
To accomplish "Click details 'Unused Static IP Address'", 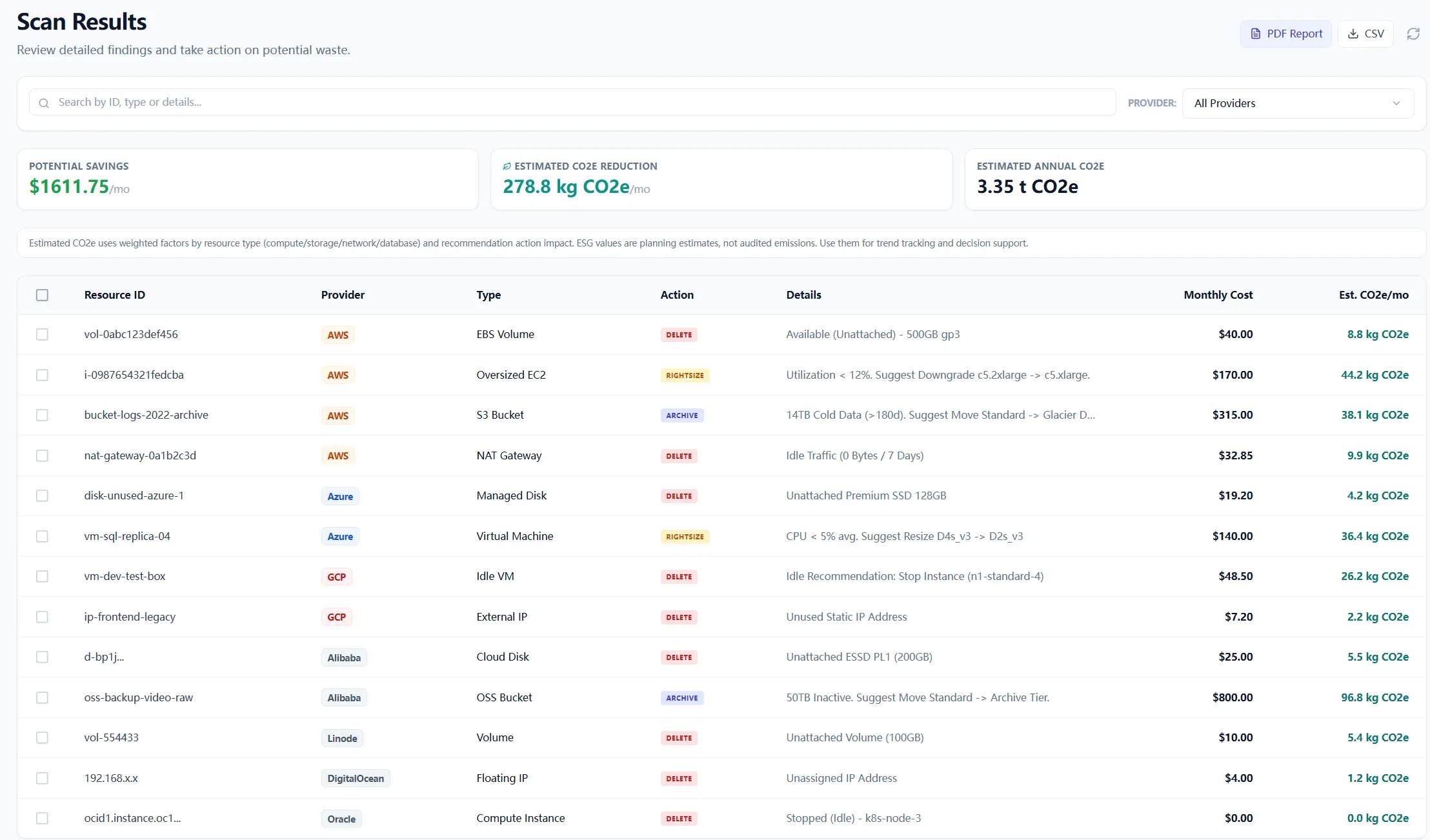I will click(x=846, y=617).
